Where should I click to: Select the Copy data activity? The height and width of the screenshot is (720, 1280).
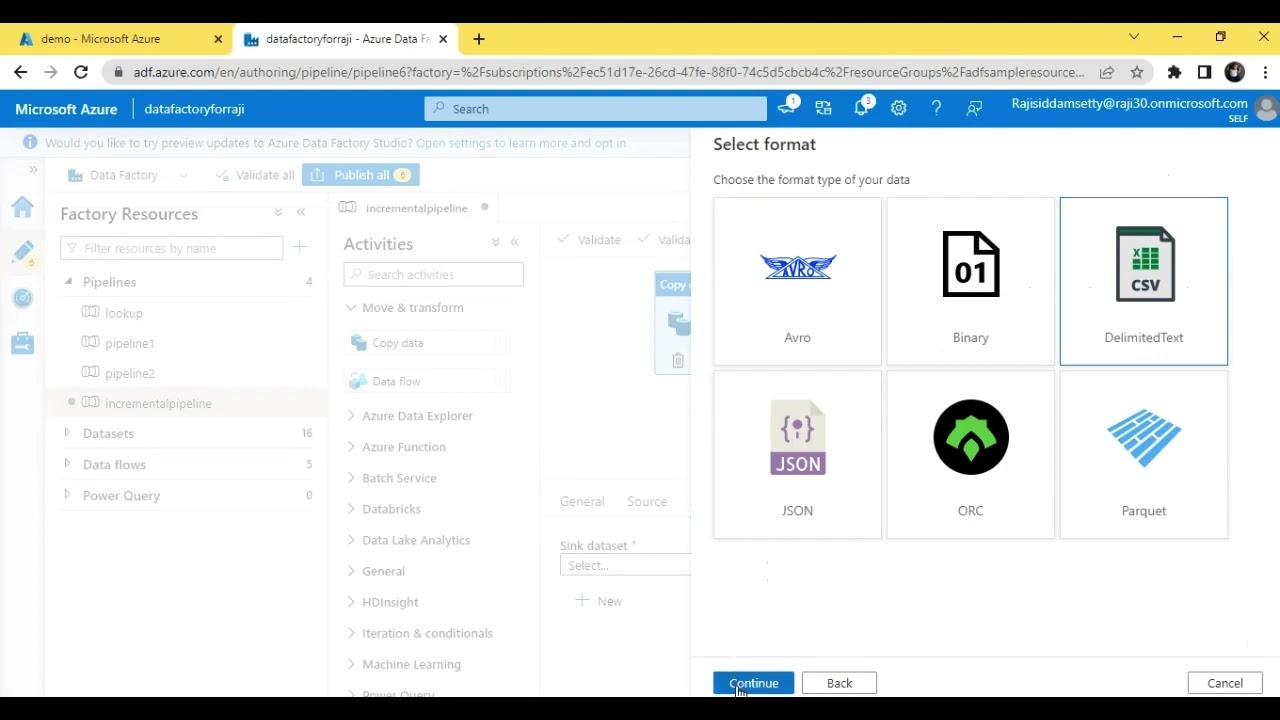click(x=429, y=343)
